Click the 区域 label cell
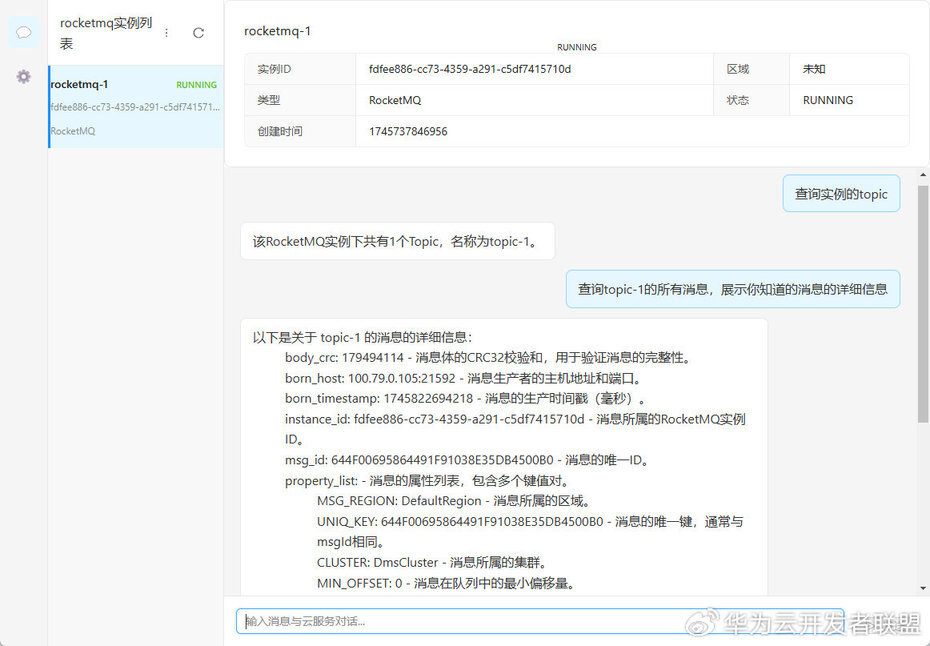 click(x=751, y=69)
